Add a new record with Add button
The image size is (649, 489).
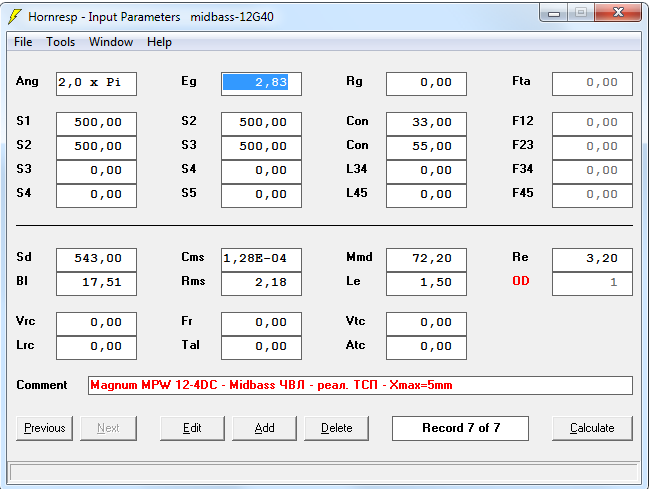click(x=264, y=428)
